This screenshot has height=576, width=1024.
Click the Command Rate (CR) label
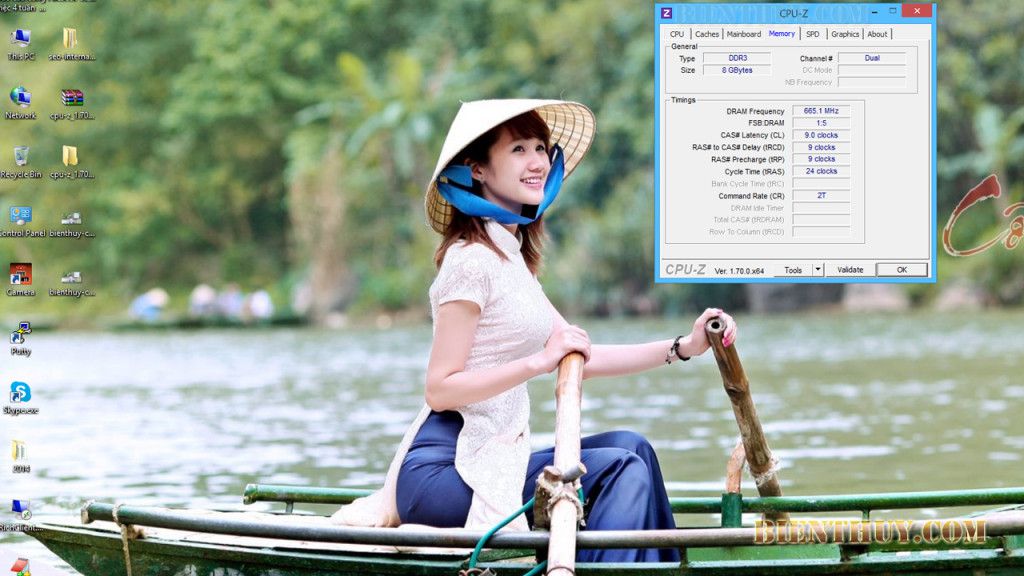[751, 196]
